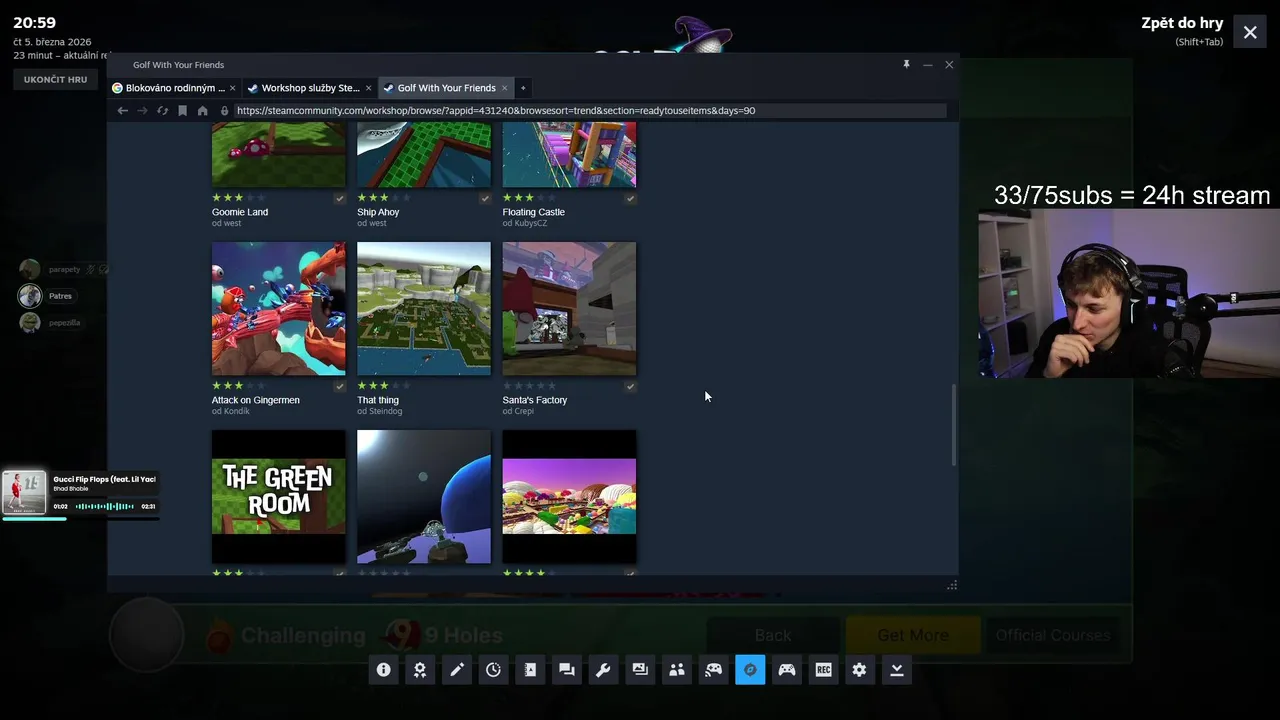Screen dimensions: 1280x720
Task: Select the 'Golf With Your Friends' tab
Action: coord(446,88)
